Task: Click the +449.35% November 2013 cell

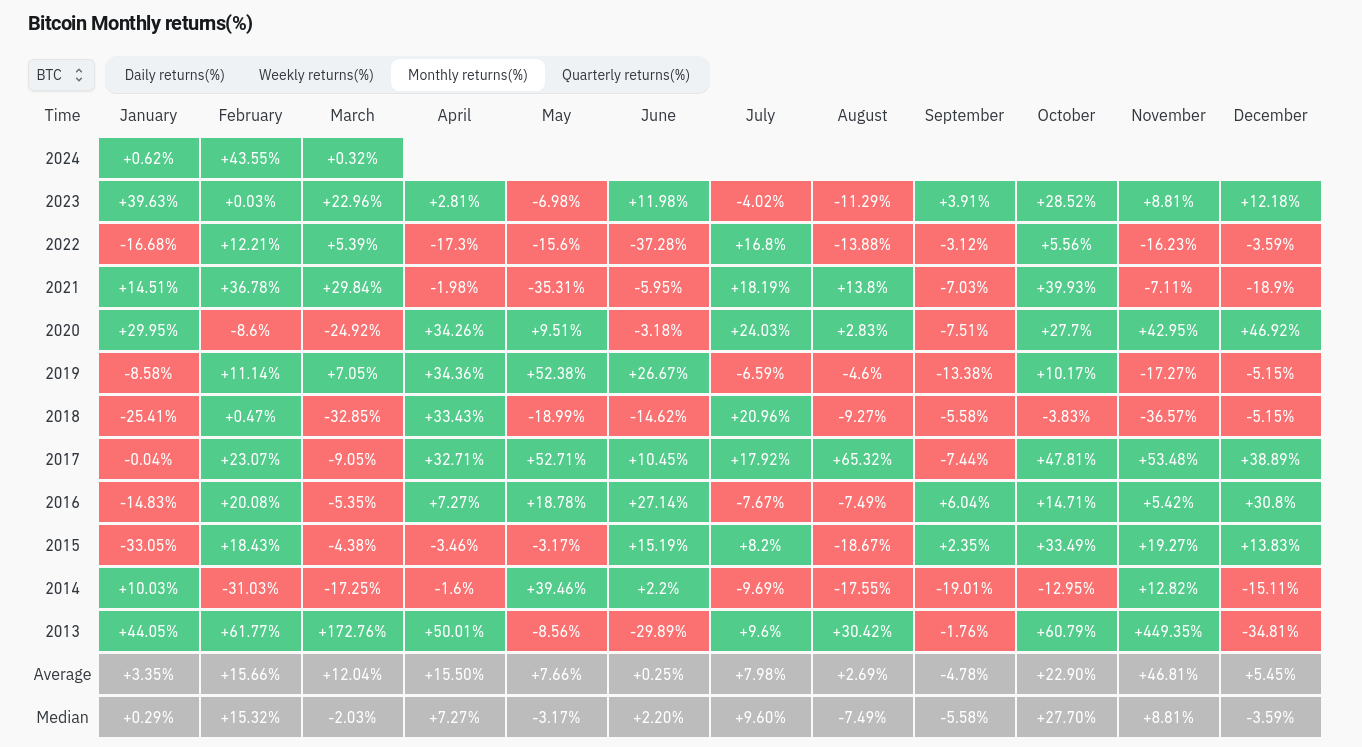Action: coord(1168,631)
